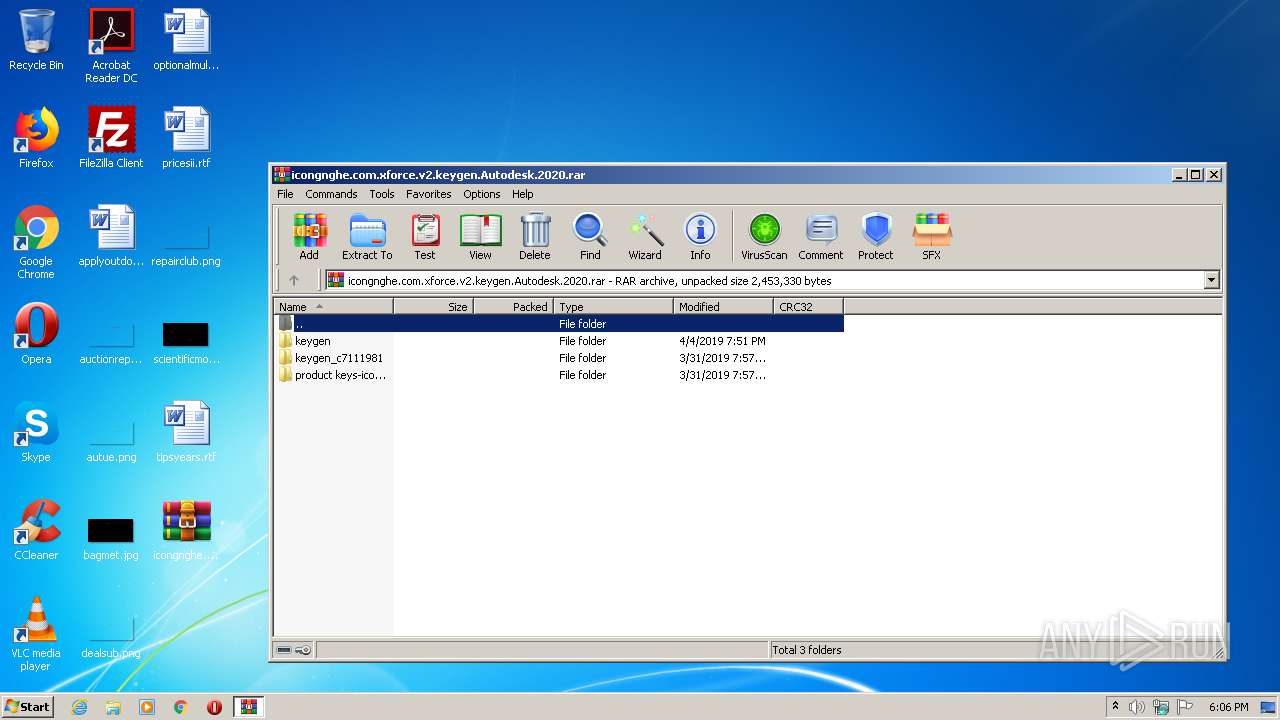Click WinRAR taskbar button
The width and height of the screenshot is (1280, 720).
coord(248,707)
